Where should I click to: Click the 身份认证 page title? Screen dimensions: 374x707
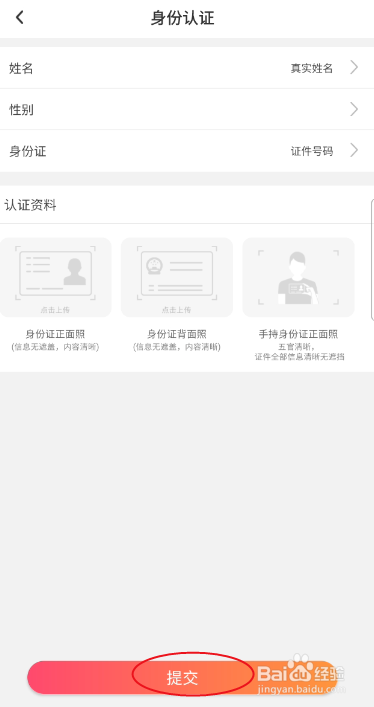click(182, 18)
